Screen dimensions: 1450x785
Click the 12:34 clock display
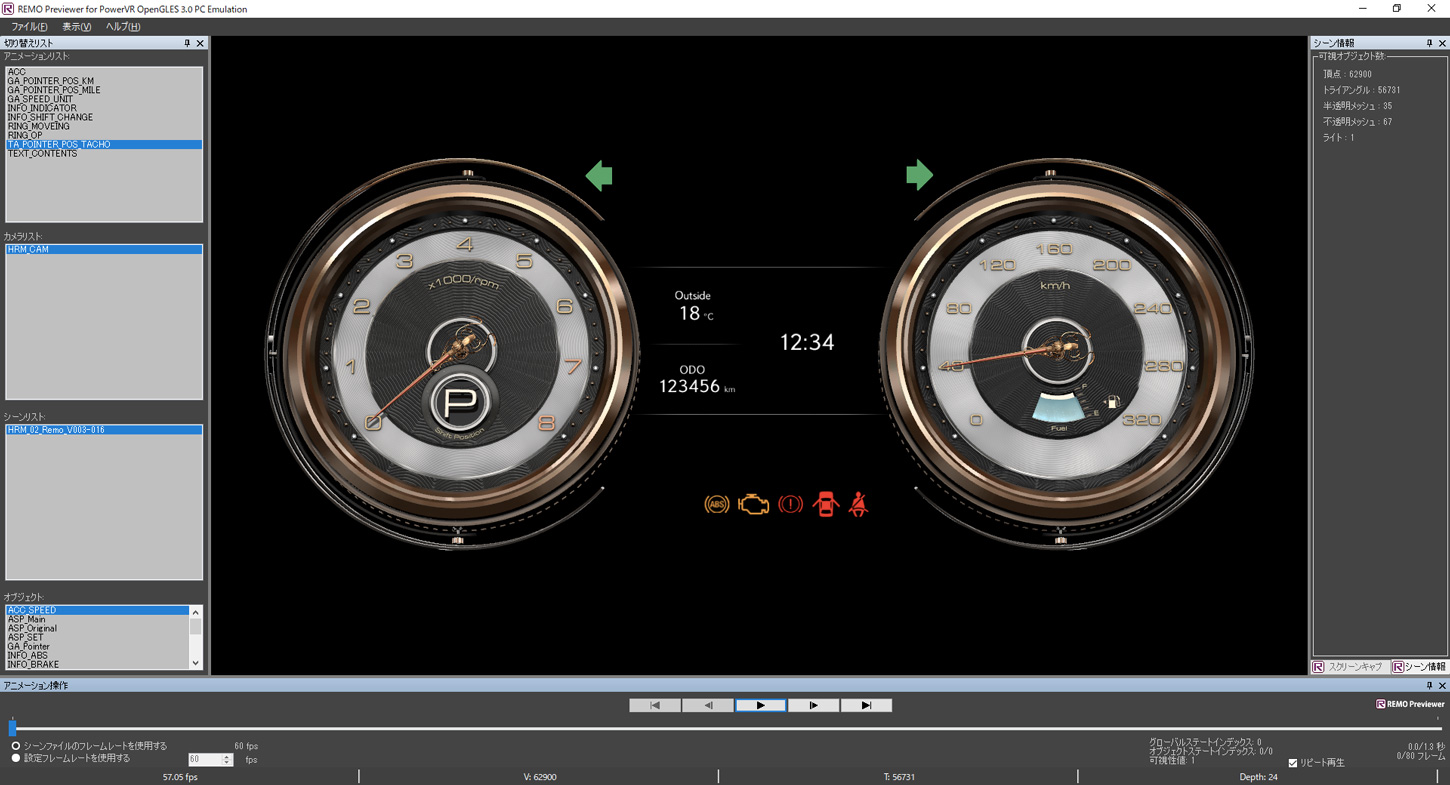807,342
